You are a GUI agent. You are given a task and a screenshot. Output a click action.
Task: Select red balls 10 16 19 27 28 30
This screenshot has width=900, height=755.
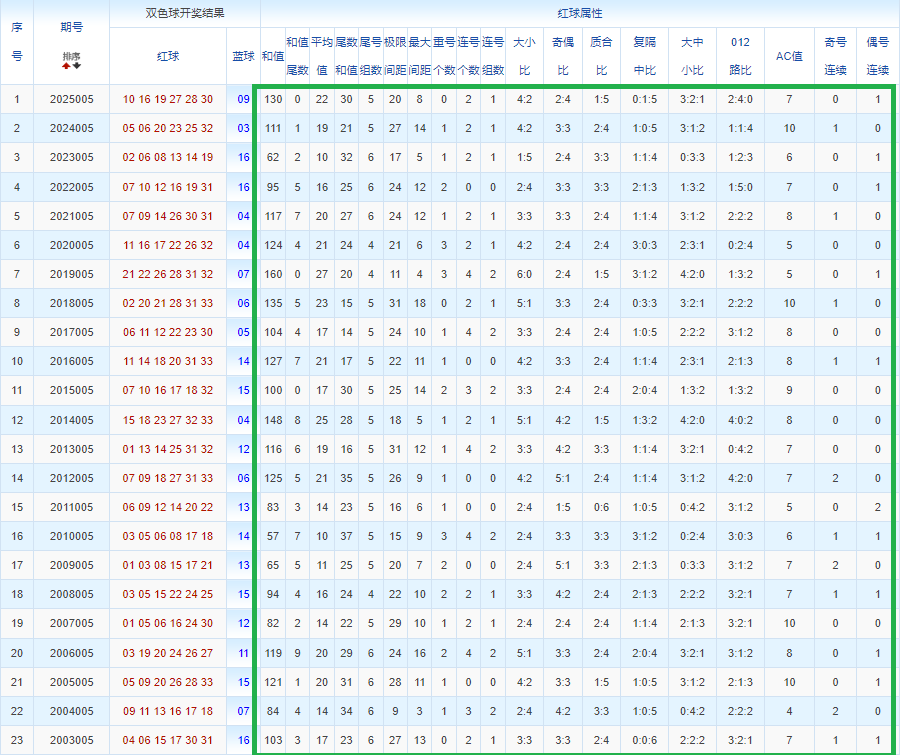pyautogui.click(x=168, y=100)
